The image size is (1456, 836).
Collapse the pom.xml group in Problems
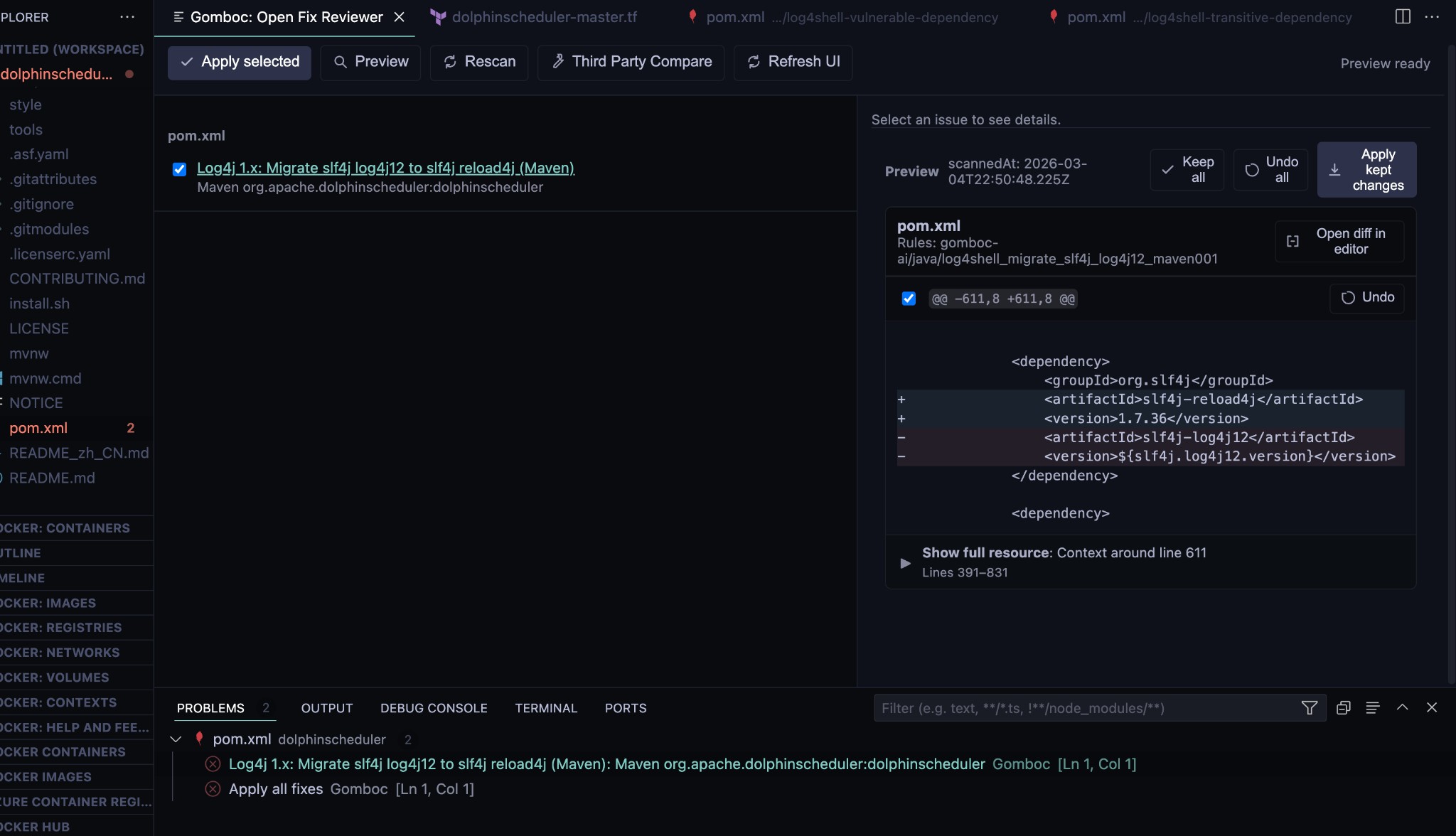176,739
